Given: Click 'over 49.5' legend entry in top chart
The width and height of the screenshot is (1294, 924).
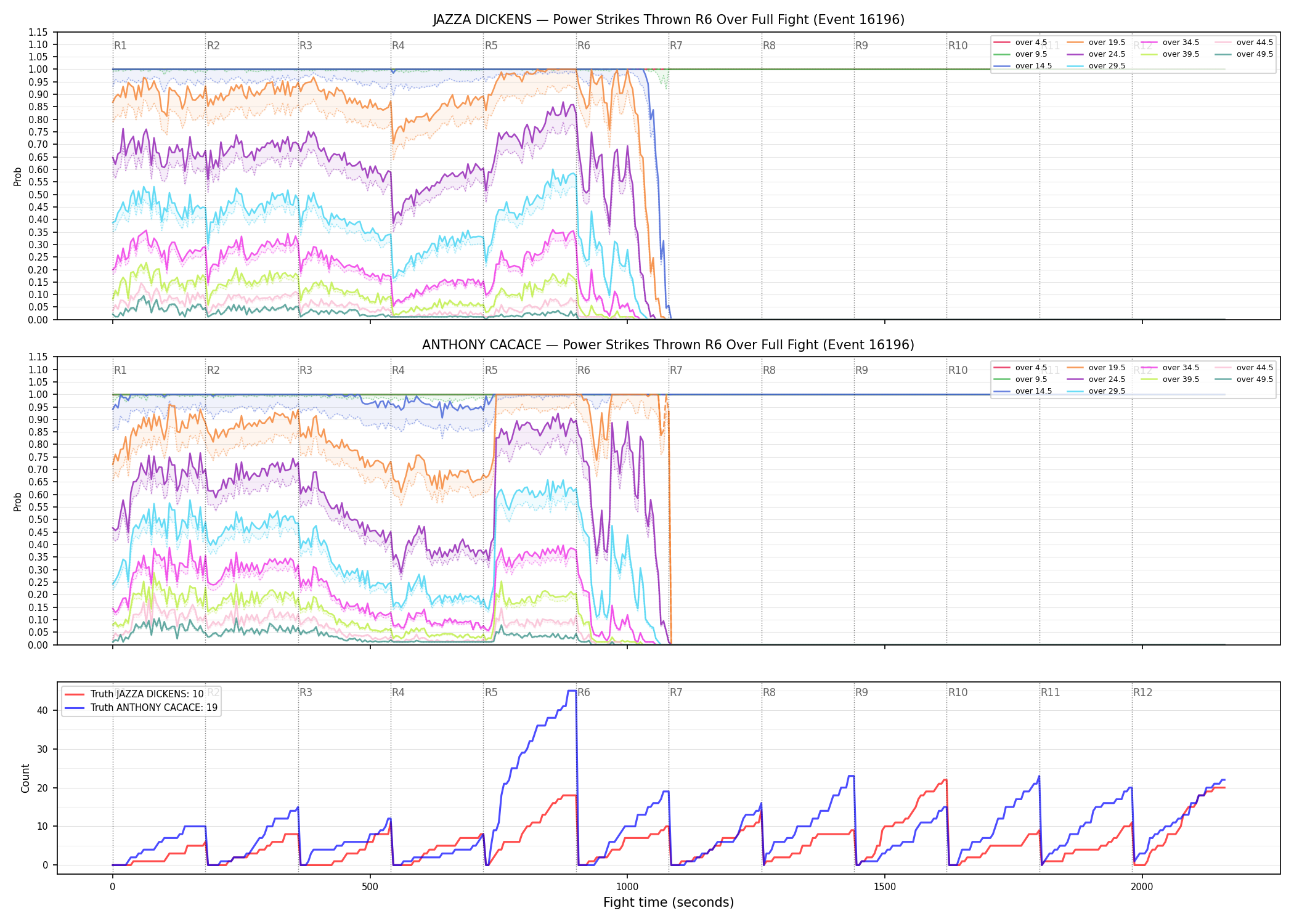Looking at the screenshot, I should [1244, 54].
